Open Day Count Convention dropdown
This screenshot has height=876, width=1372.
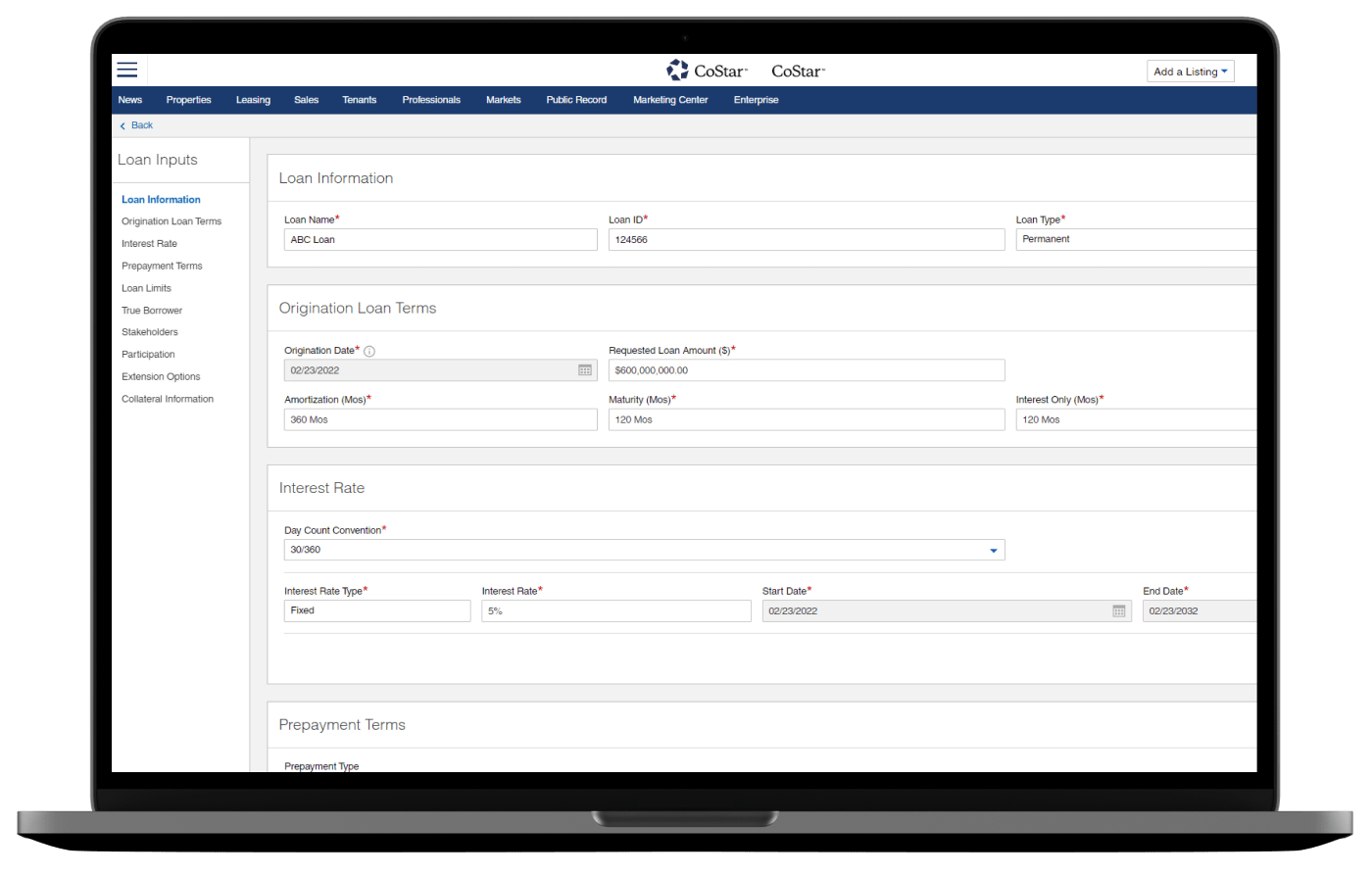(993, 551)
